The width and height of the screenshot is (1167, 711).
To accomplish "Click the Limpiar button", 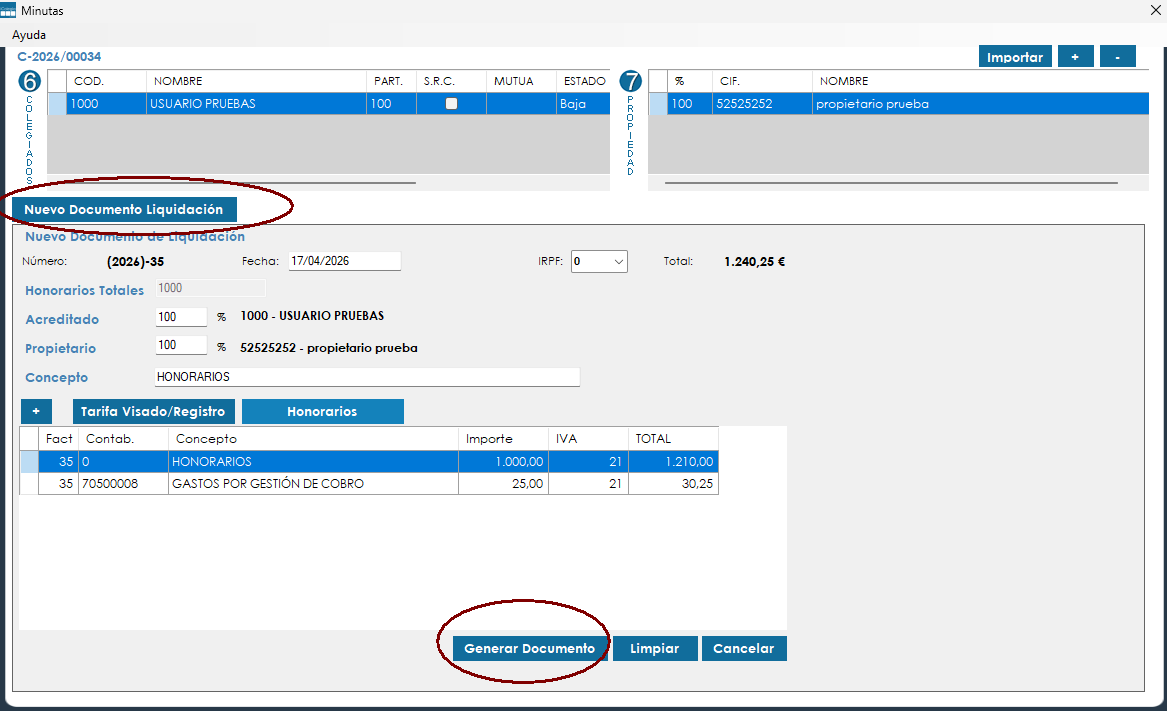I will [654, 649].
